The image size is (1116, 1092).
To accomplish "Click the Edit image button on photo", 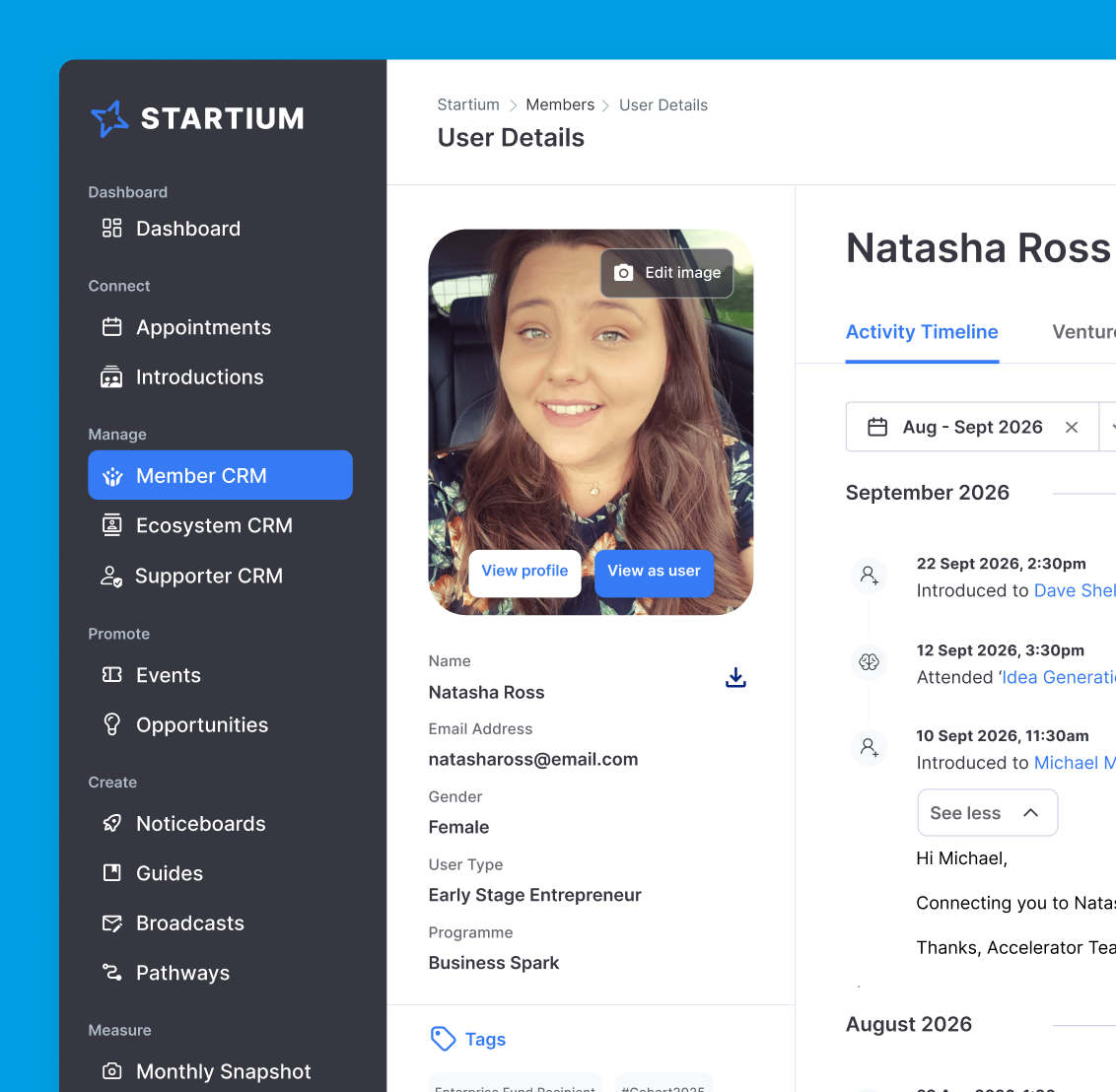I will 667,273.
